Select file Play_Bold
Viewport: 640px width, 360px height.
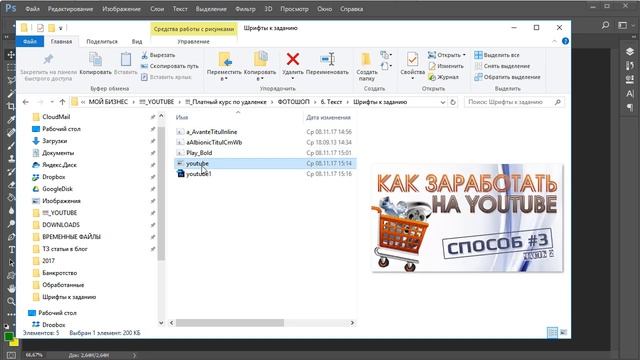tap(199, 153)
